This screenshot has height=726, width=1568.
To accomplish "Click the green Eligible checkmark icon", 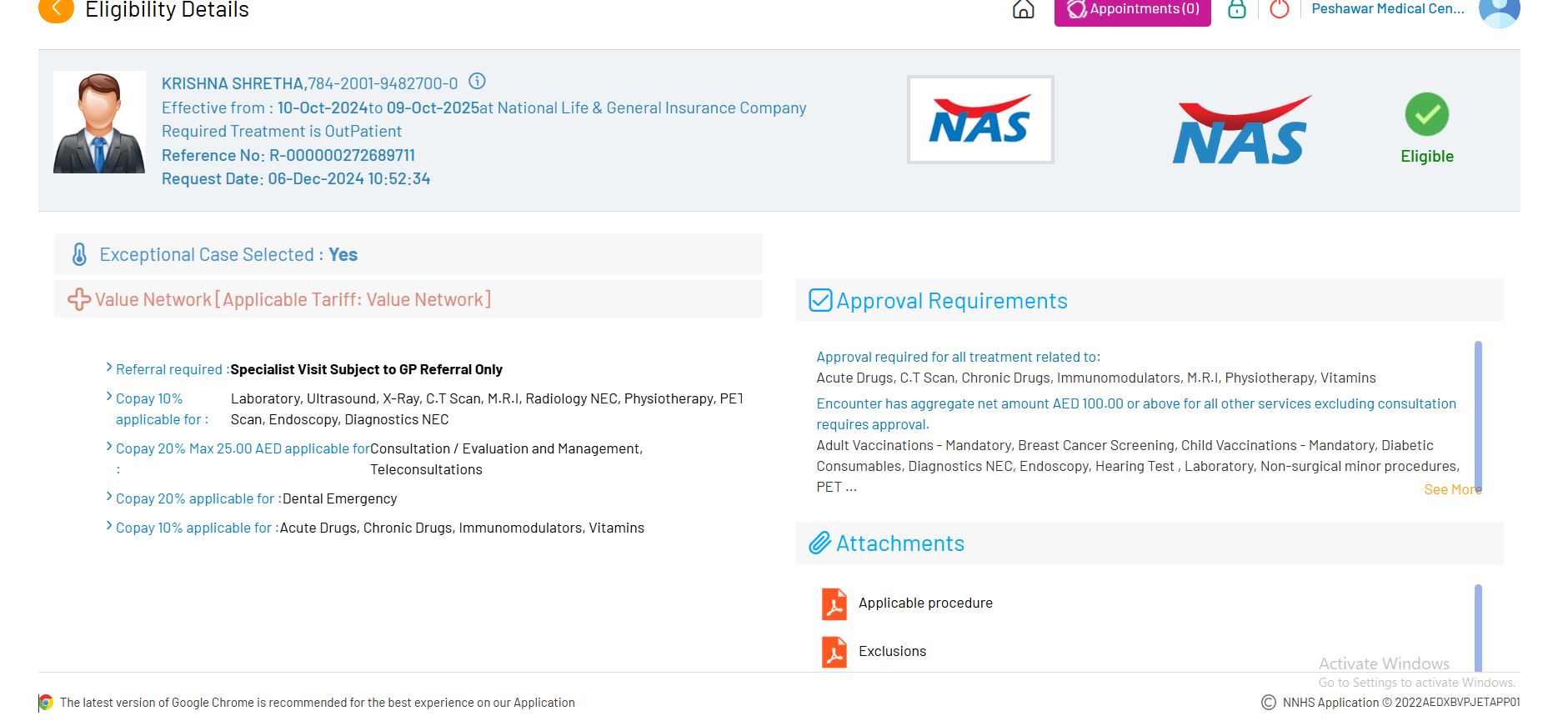I will 1426,114.
